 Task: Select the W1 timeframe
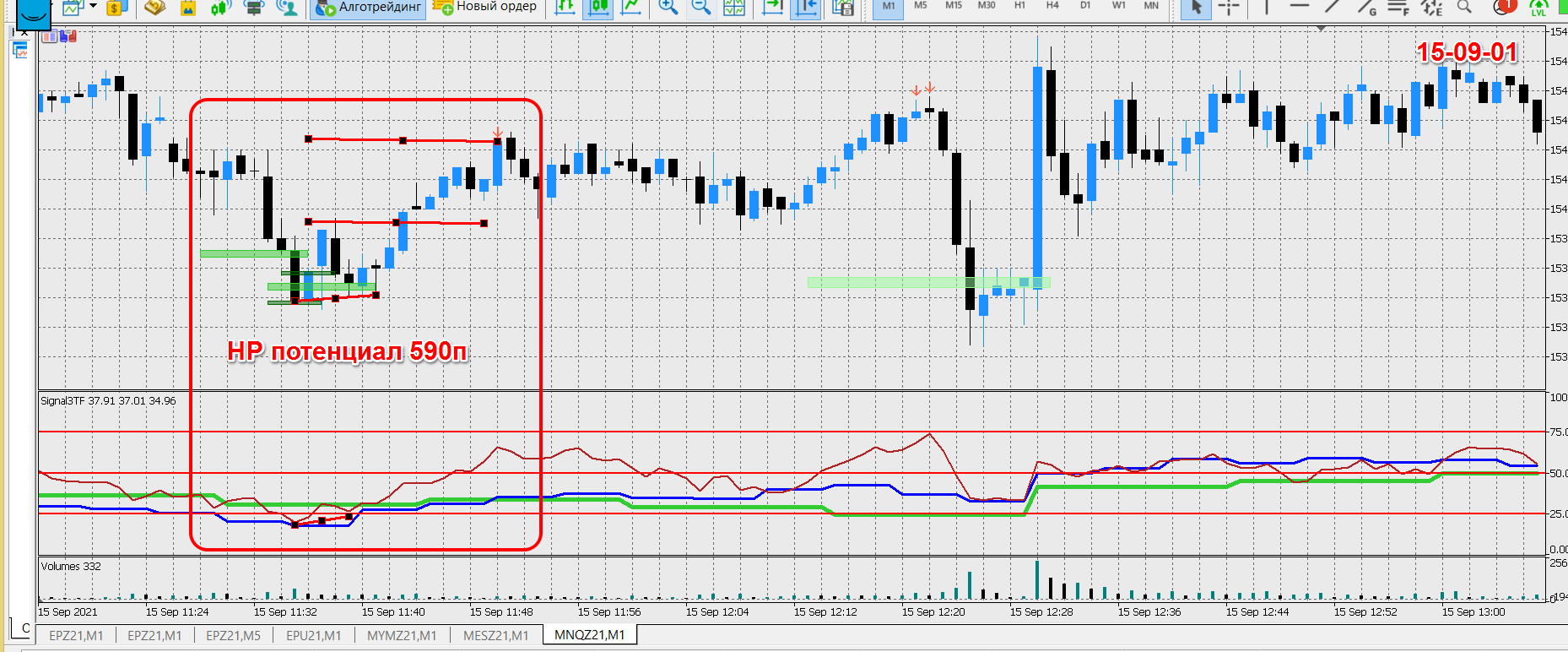pyautogui.click(x=1118, y=5)
